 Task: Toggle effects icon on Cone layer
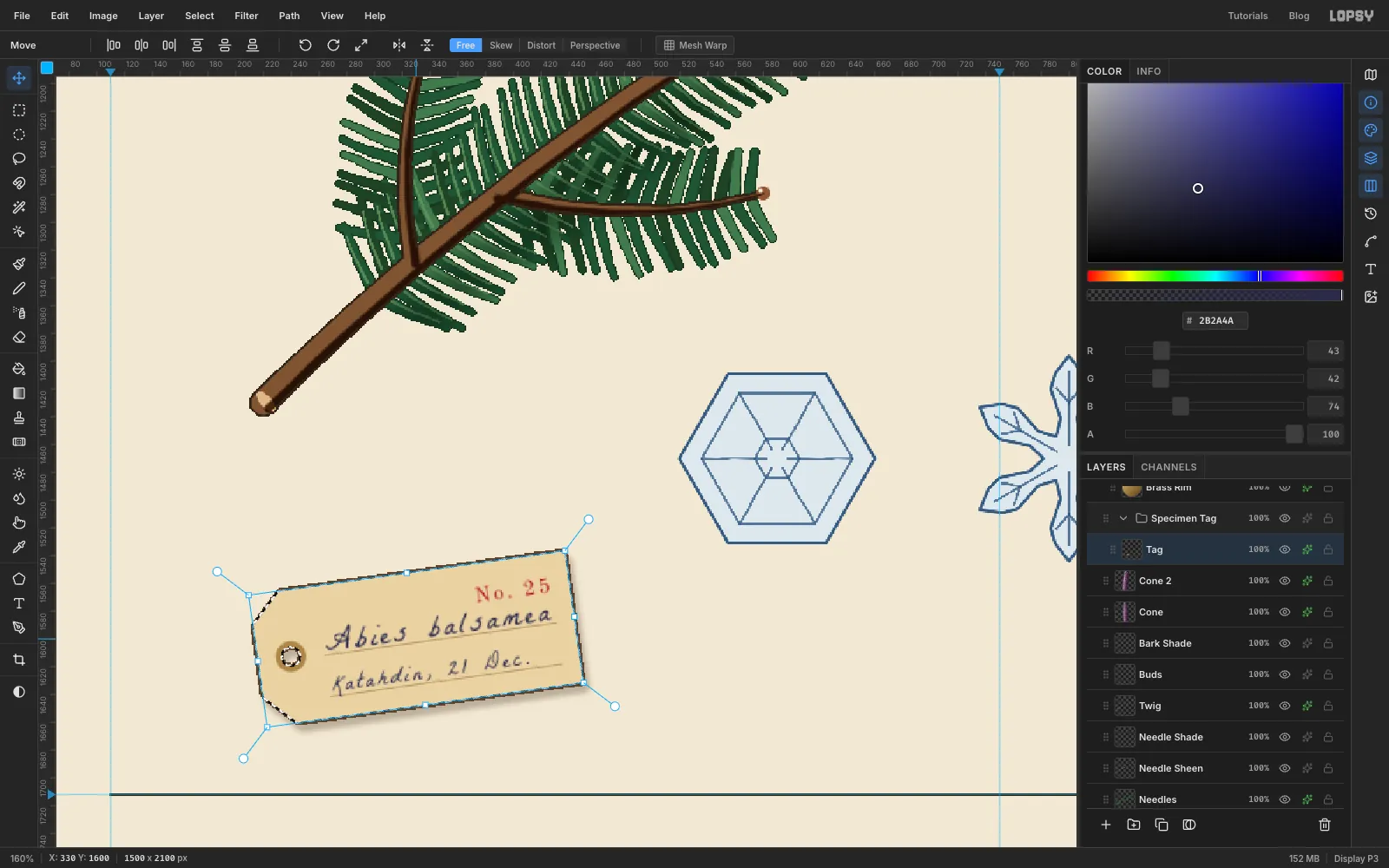(x=1307, y=612)
